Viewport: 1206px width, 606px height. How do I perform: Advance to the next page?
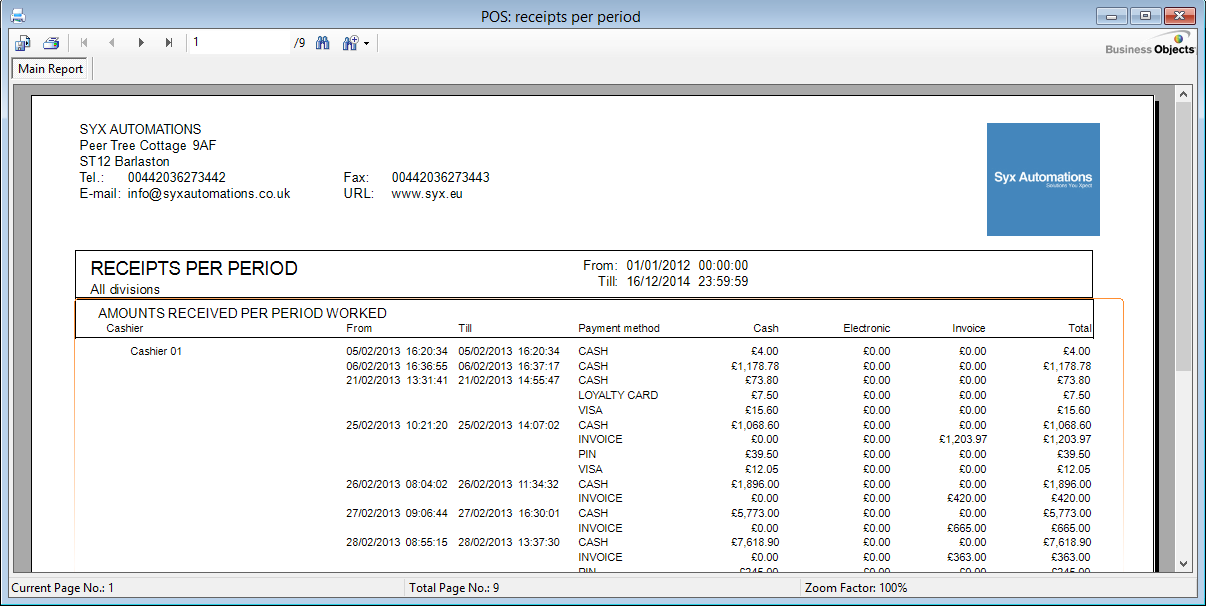pos(141,43)
